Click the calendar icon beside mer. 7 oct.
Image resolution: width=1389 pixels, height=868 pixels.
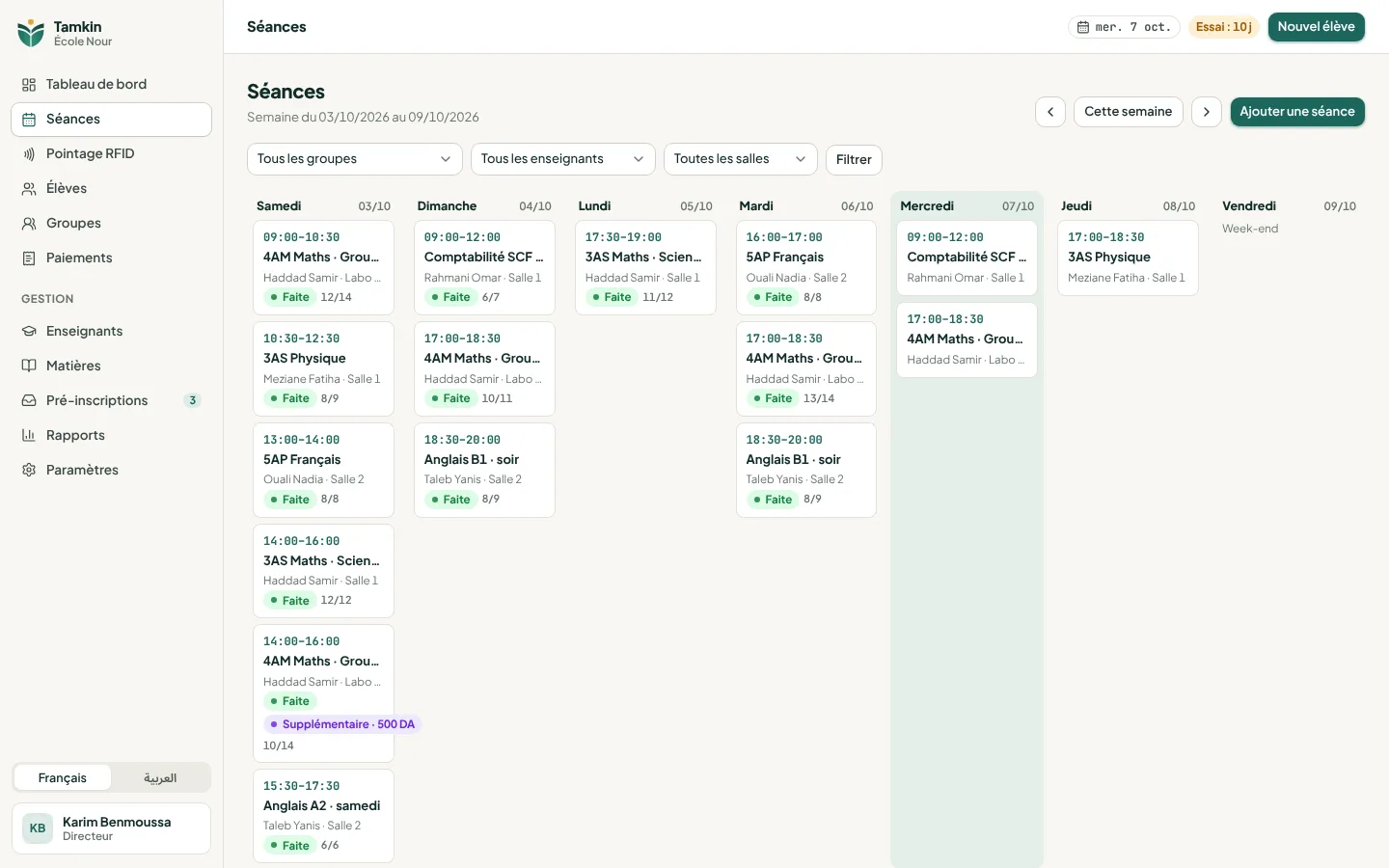point(1083,27)
